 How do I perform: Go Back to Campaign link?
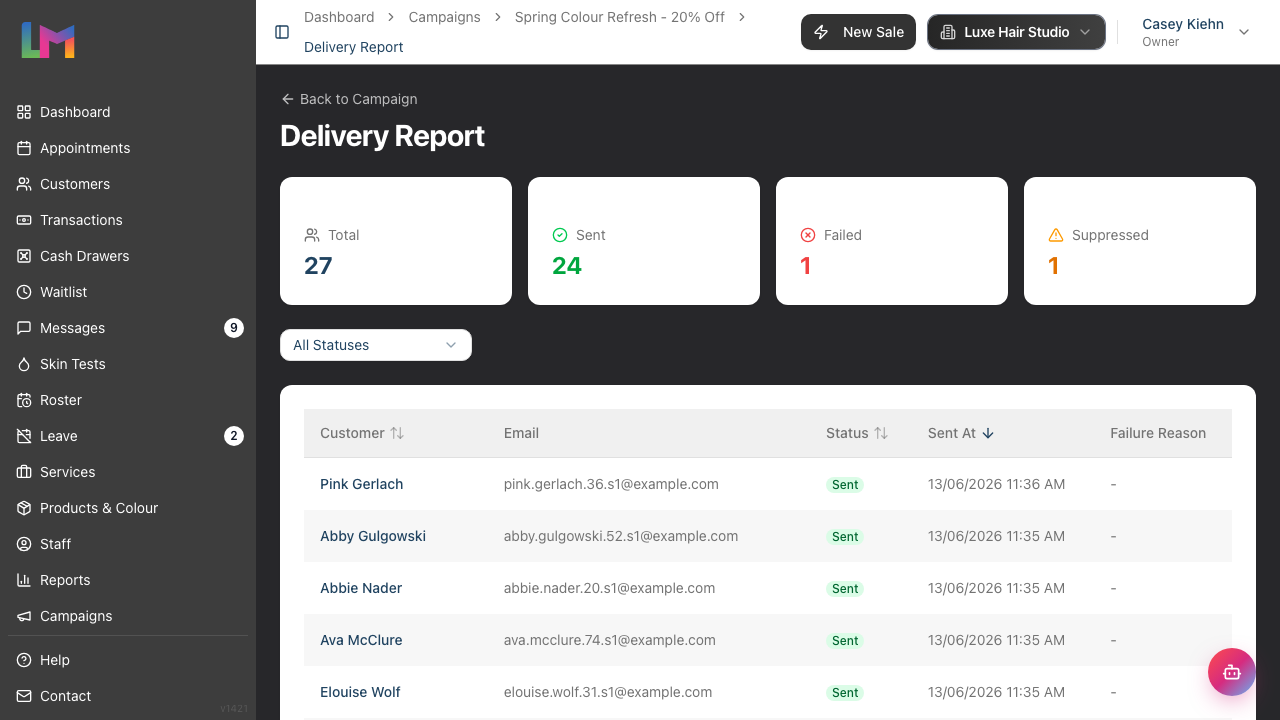coord(349,99)
